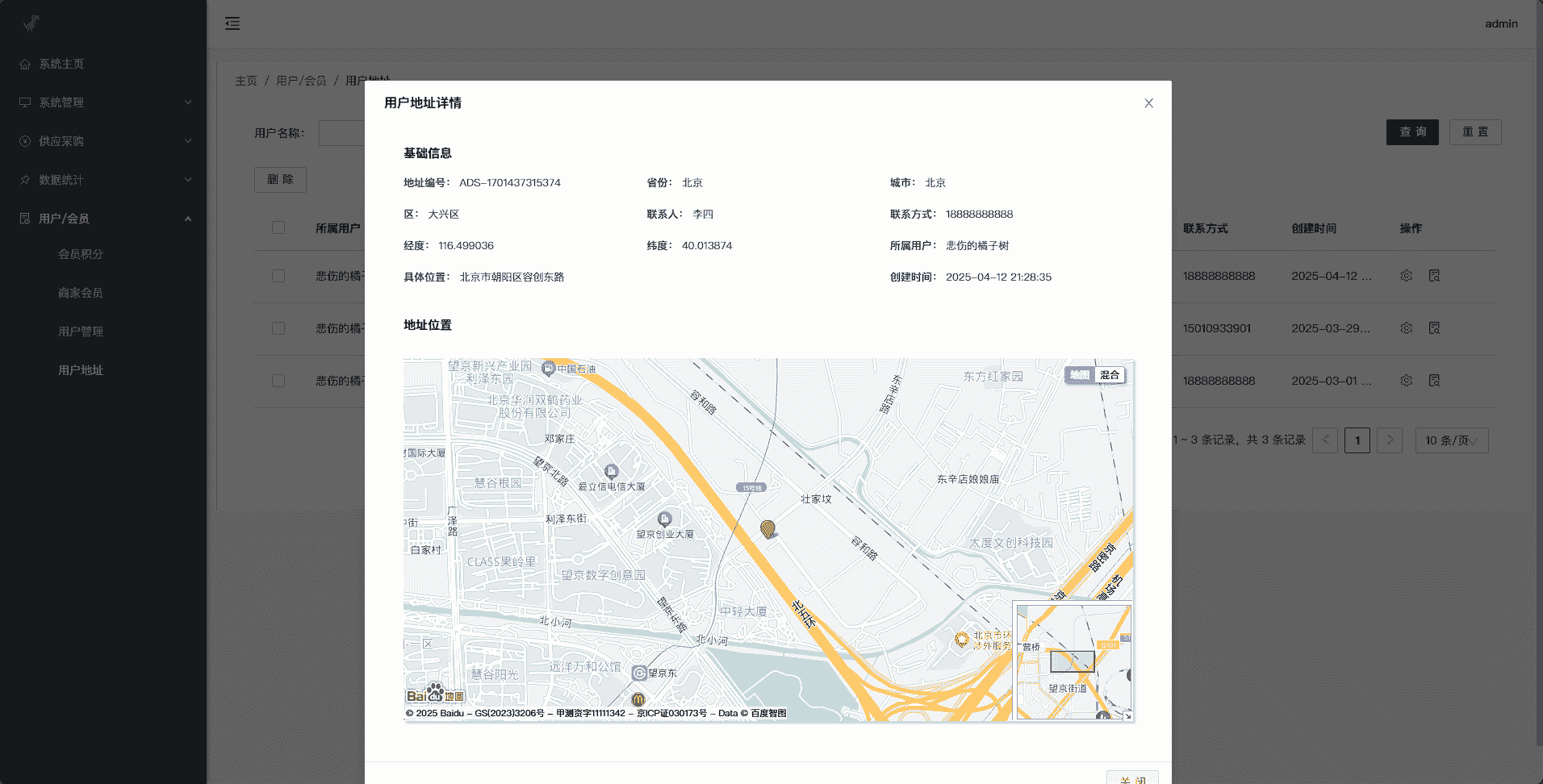Viewport: 1543px width, 784px height.
Task: Expand the 系统管理 sidebar menu
Action: (103, 102)
